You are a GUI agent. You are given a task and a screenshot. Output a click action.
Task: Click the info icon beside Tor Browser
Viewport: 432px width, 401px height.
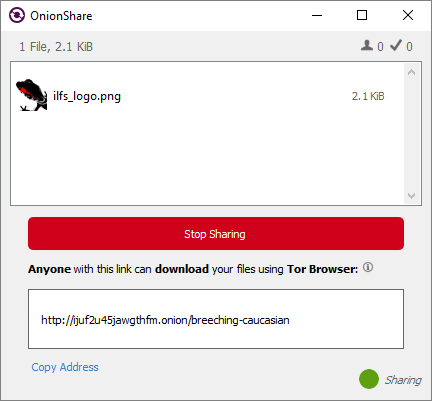coord(368,267)
